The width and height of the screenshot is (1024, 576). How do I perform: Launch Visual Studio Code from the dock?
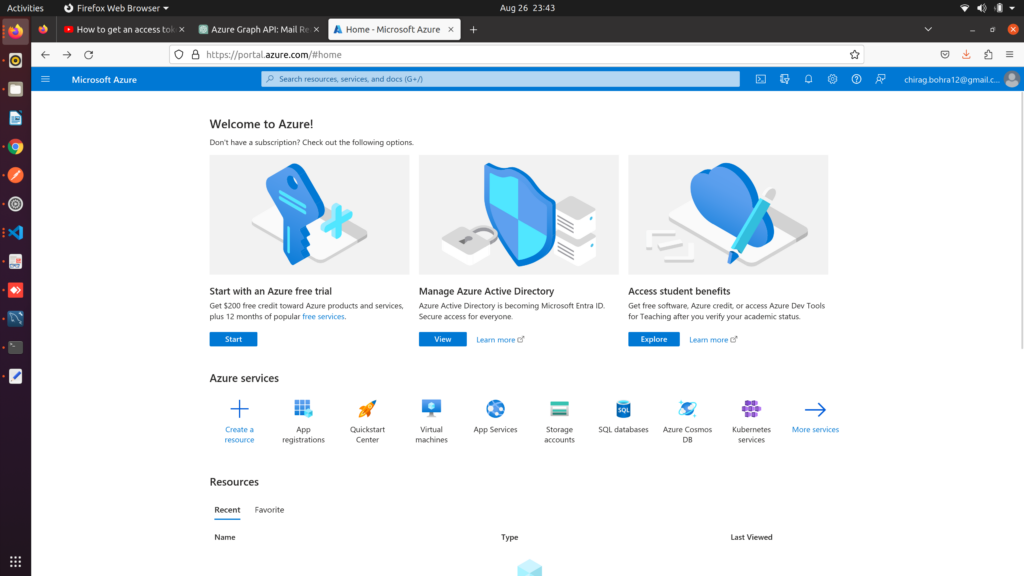[16, 232]
